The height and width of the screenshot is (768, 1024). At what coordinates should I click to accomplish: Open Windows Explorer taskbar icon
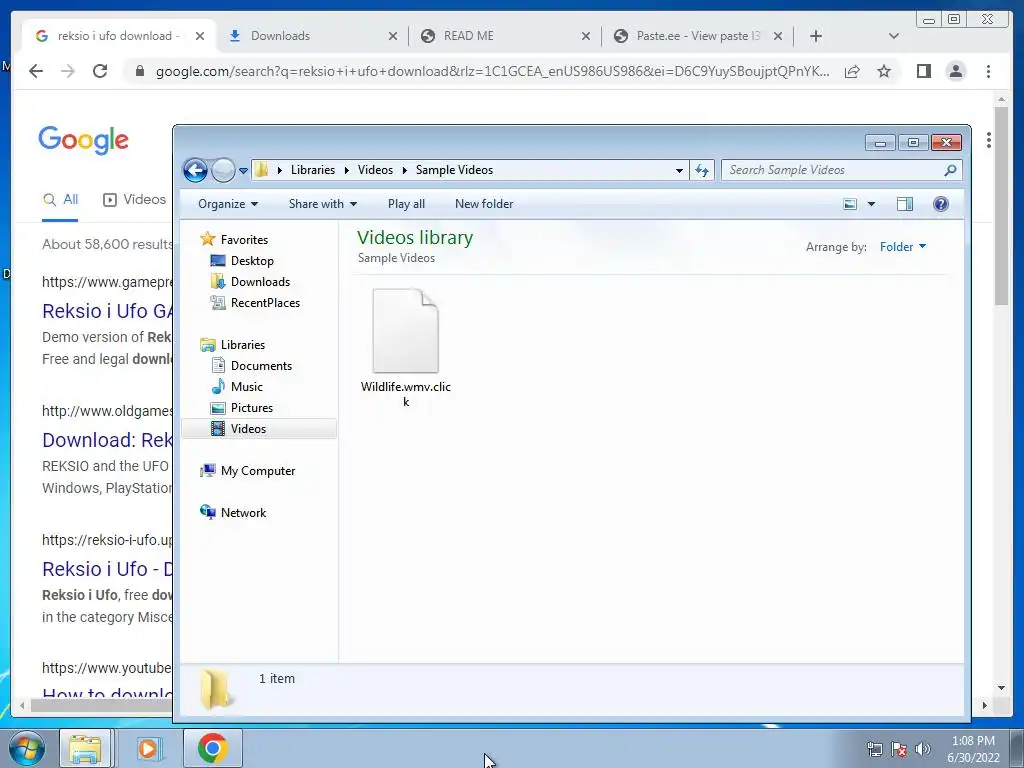click(86, 748)
